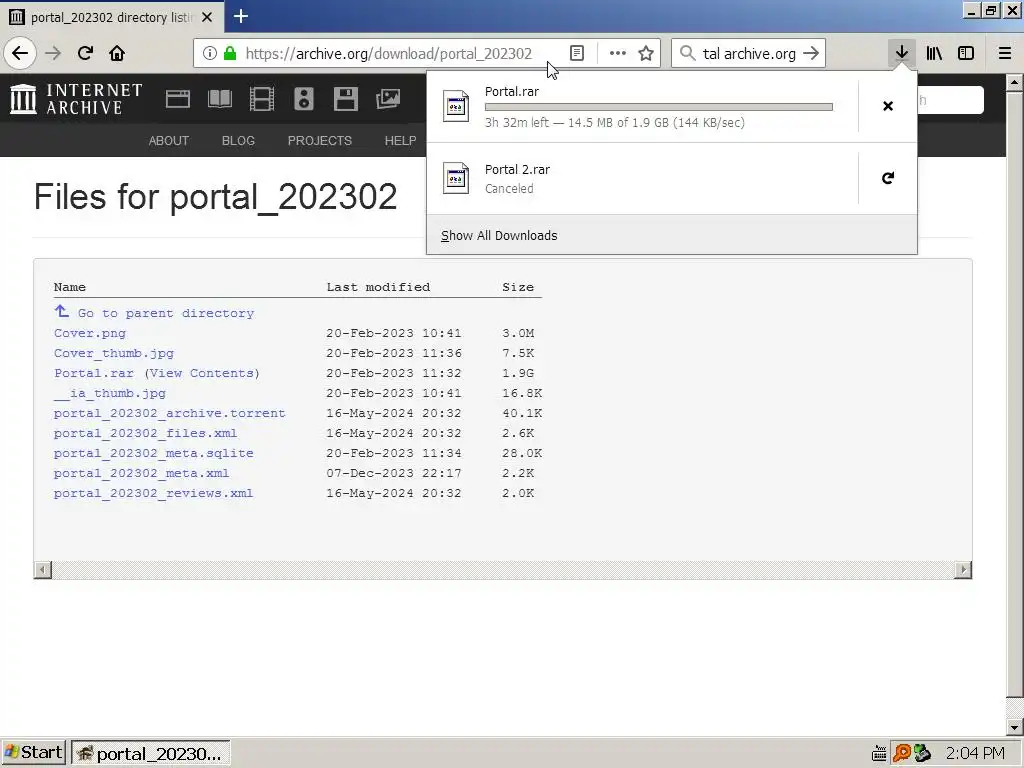The image size is (1024, 768).
Task: Click the browser search box
Action: (748, 53)
